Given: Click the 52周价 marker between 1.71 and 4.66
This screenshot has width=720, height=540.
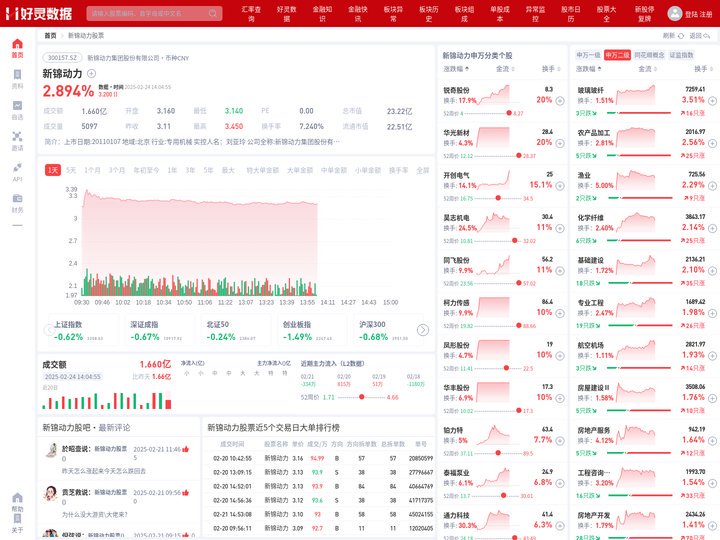Looking at the screenshot, I should click(362, 397).
